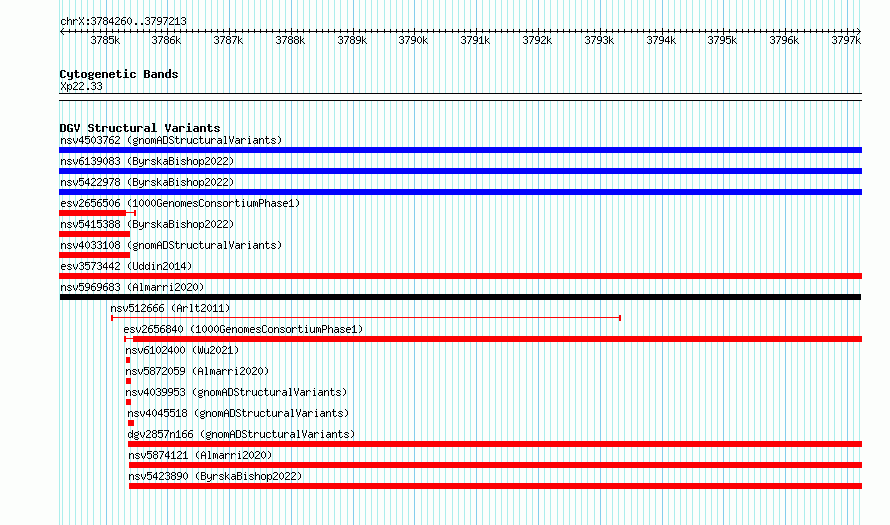This screenshot has height=525, width=890.
Task: Click the 3785k ruler label
Action: tap(105, 40)
